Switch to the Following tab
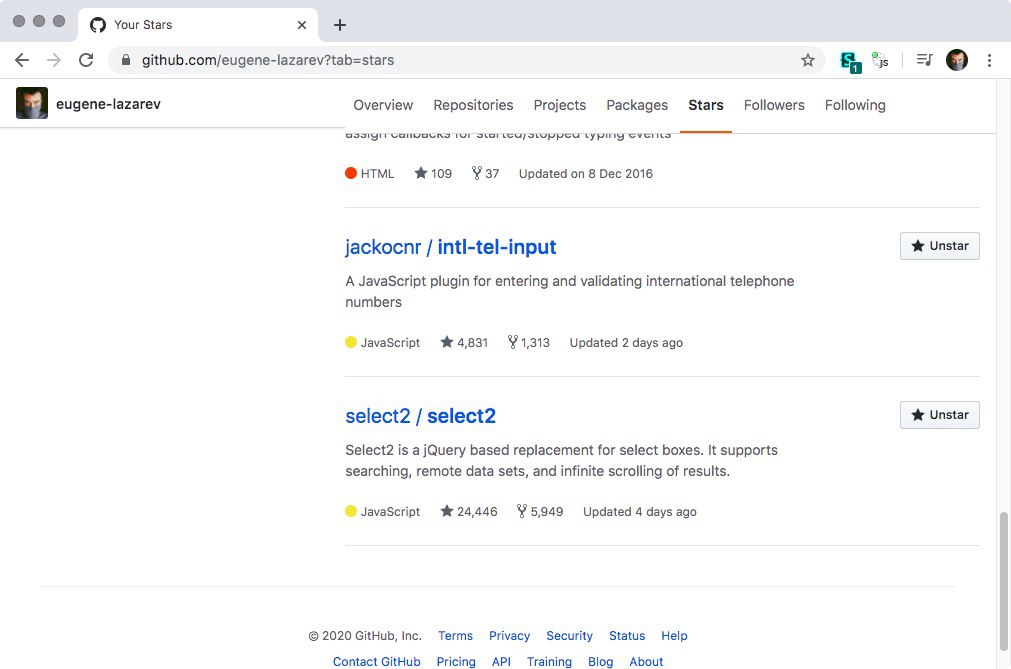This screenshot has width=1011, height=669. click(855, 105)
